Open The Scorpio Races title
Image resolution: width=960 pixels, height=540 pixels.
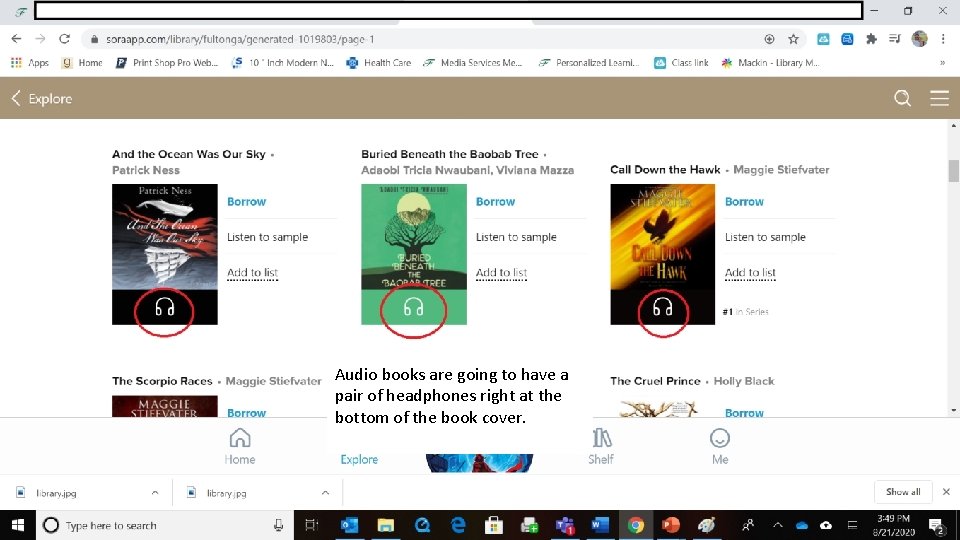coord(162,381)
